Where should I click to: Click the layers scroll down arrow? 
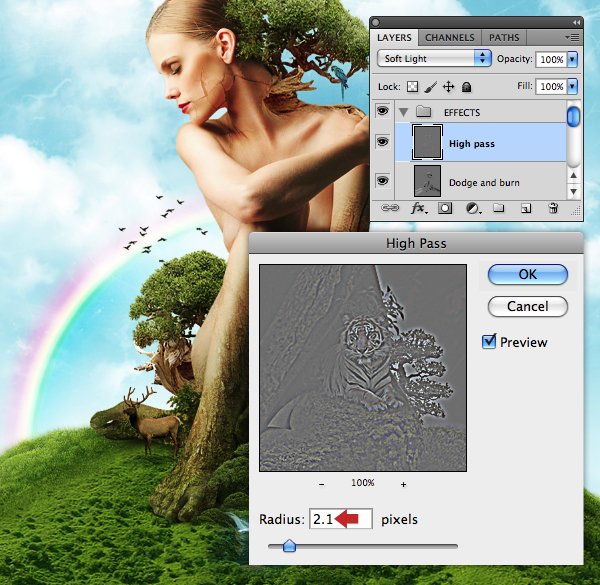tap(573, 191)
